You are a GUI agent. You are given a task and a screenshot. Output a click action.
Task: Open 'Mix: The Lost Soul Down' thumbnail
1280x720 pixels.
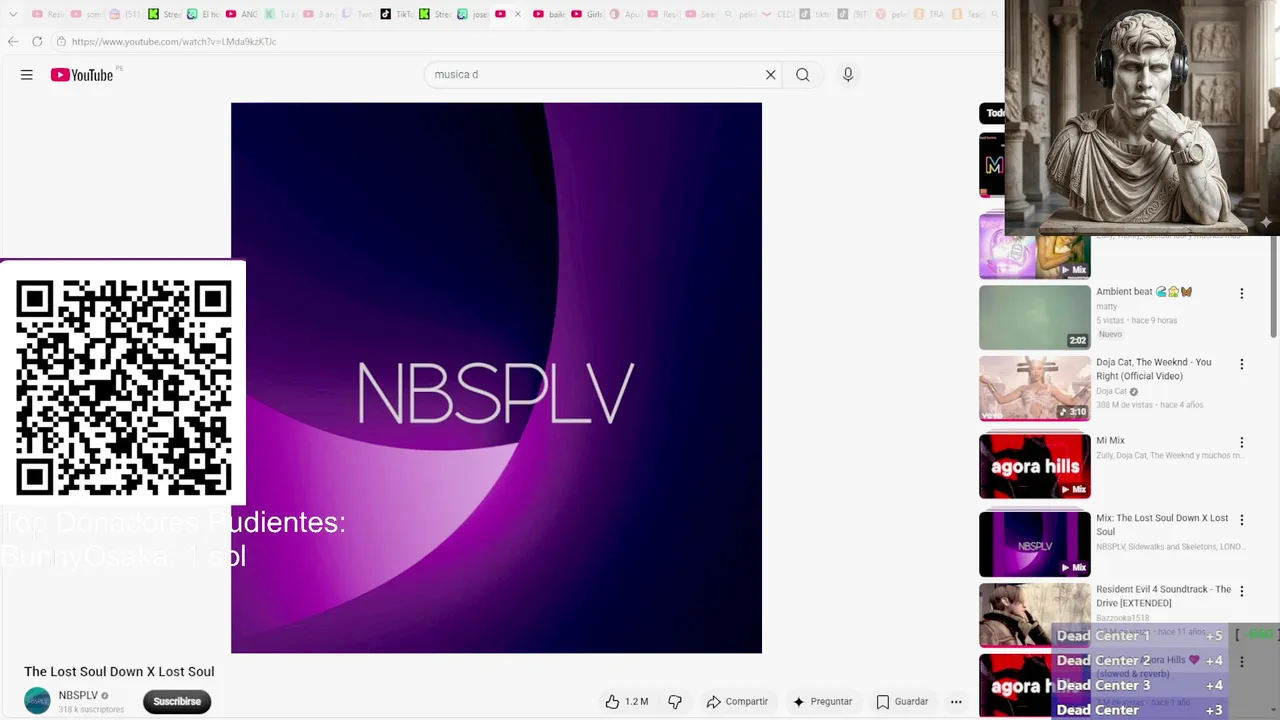(x=1035, y=544)
